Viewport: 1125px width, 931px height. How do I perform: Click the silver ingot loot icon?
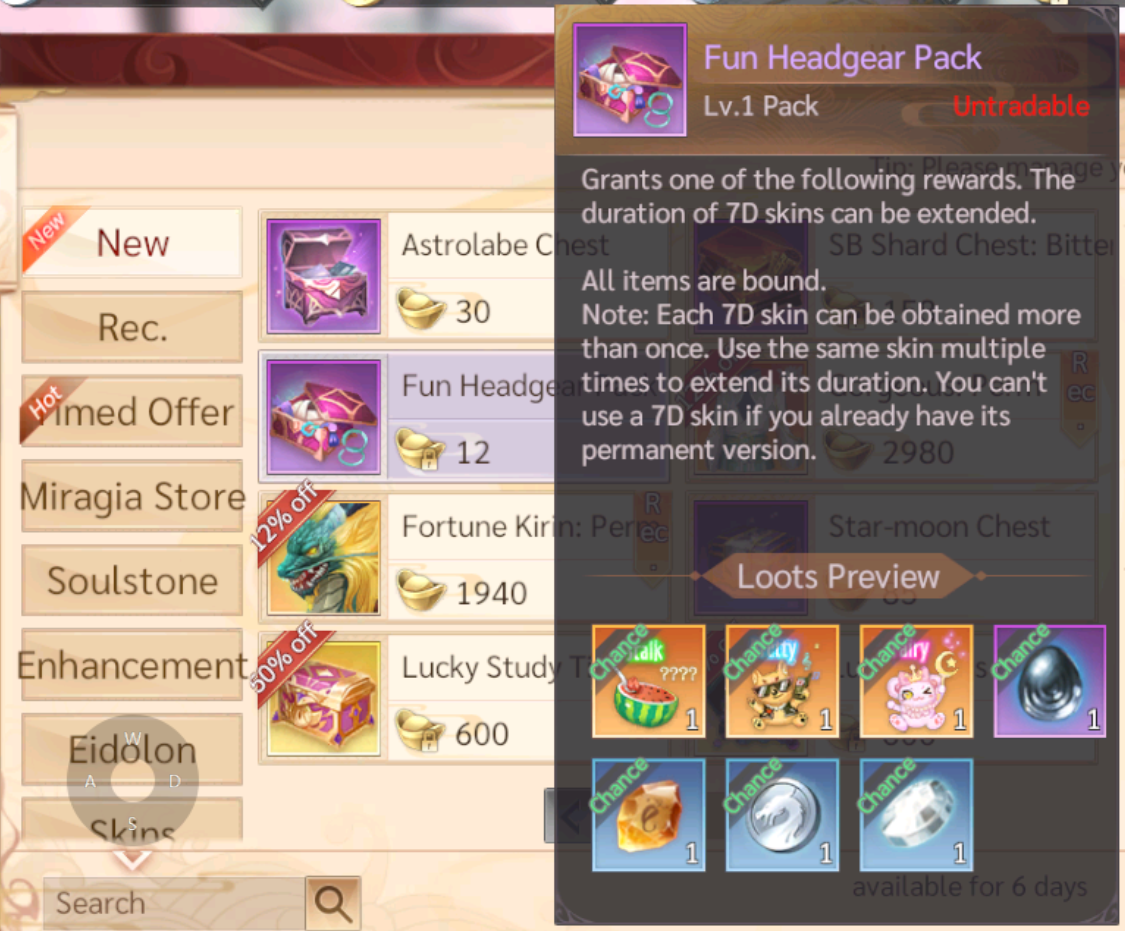pos(916,815)
